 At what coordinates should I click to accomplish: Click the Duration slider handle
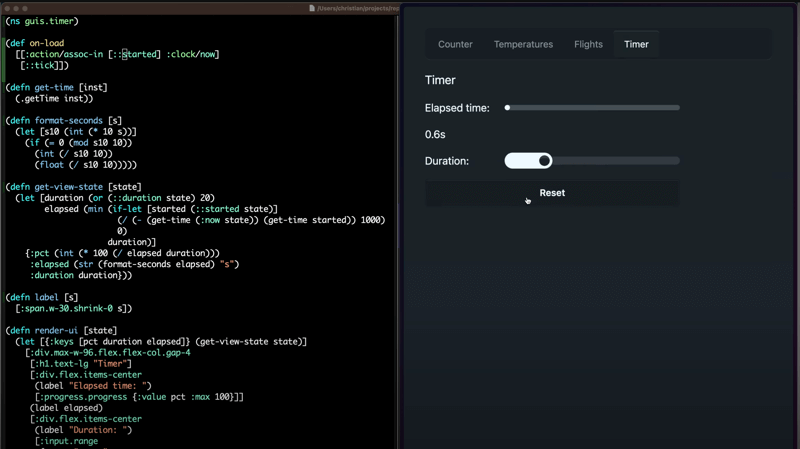pyautogui.click(x=544, y=161)
